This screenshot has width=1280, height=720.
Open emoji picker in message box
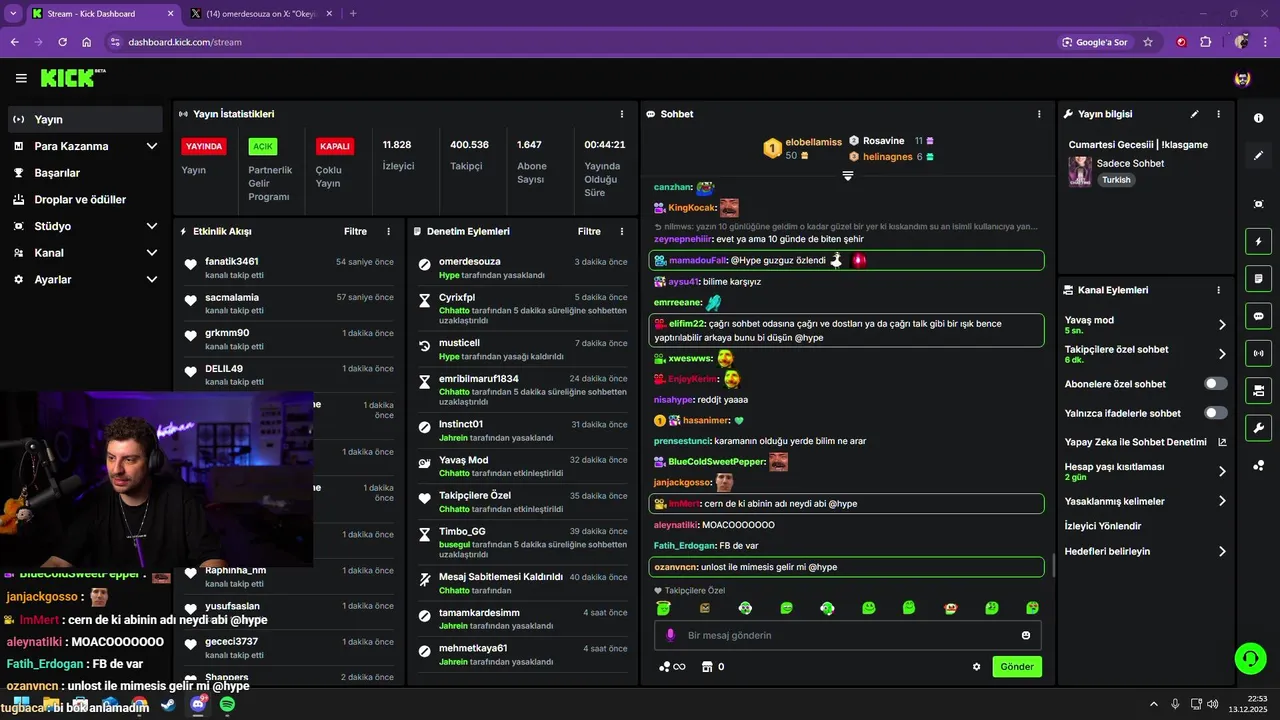[1026, 635]
